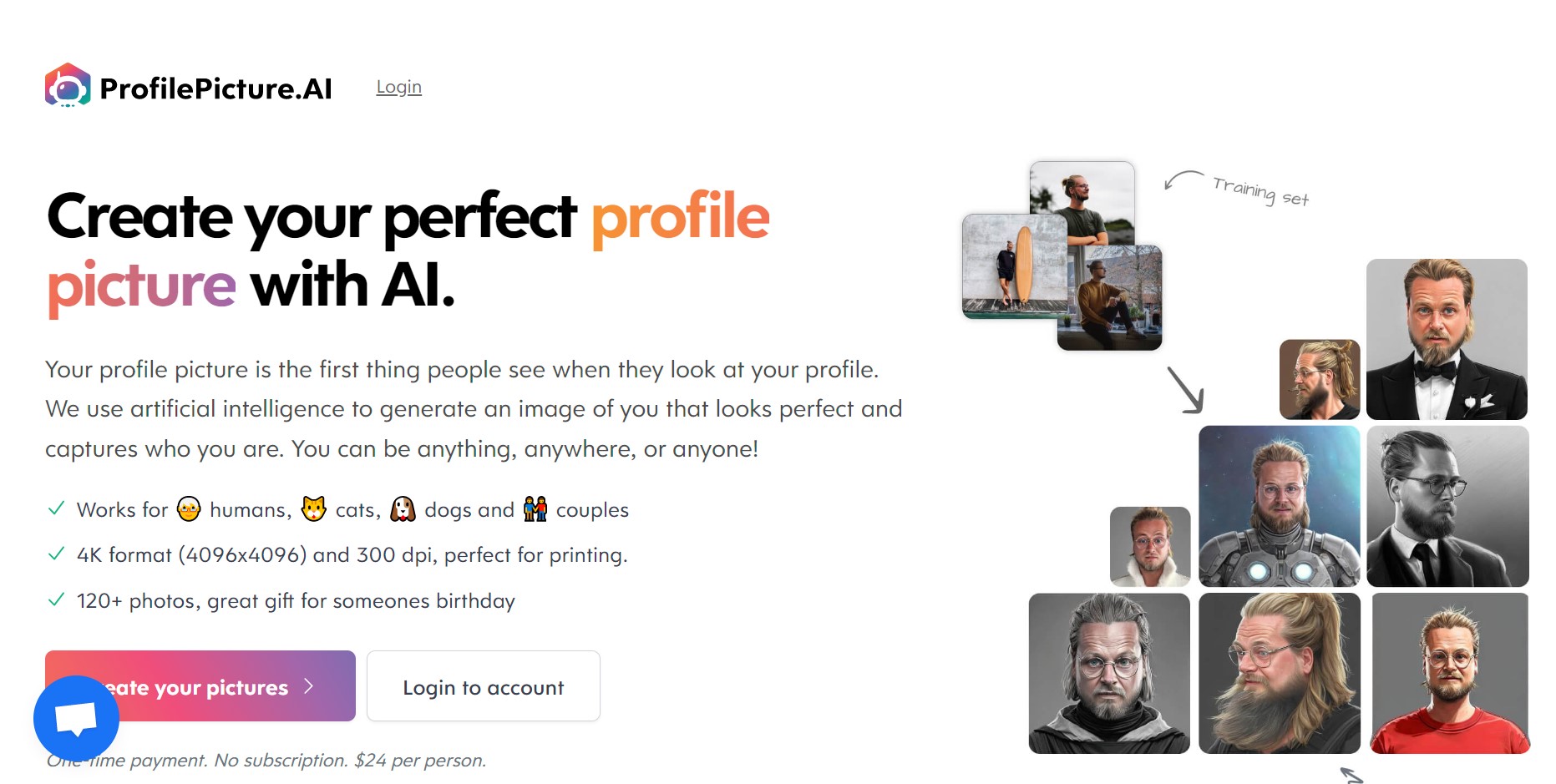
Task: Open the Login link in the header
Action: 398,86
